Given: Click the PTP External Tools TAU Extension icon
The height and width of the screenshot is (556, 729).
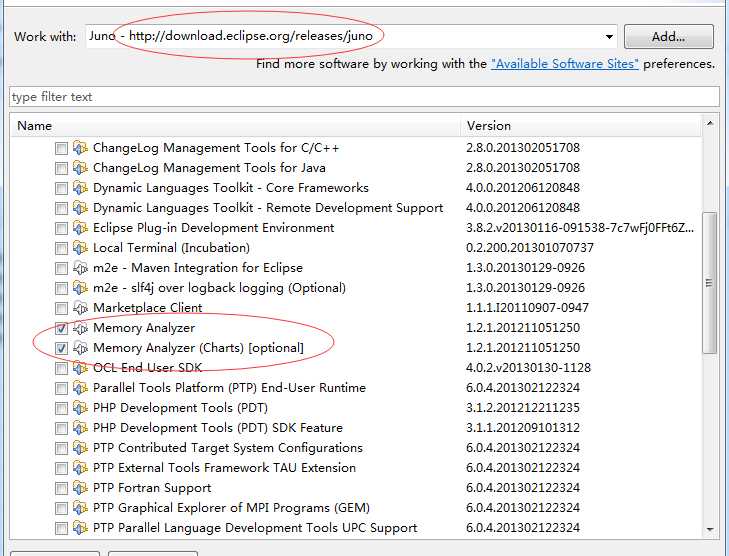Looking at the screenshot, I should click(80, 468).
